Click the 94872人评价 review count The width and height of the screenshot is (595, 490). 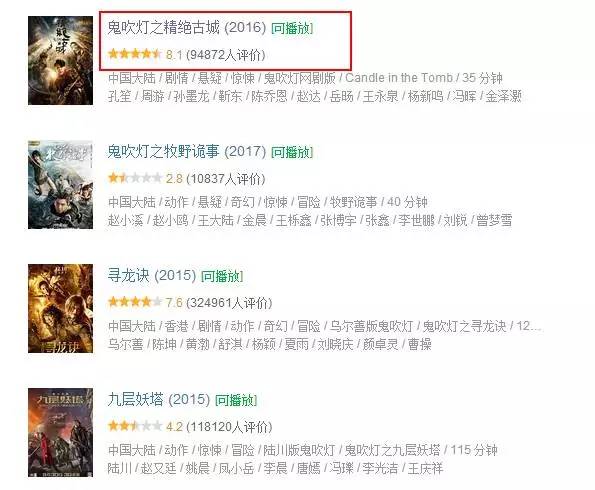226,55
